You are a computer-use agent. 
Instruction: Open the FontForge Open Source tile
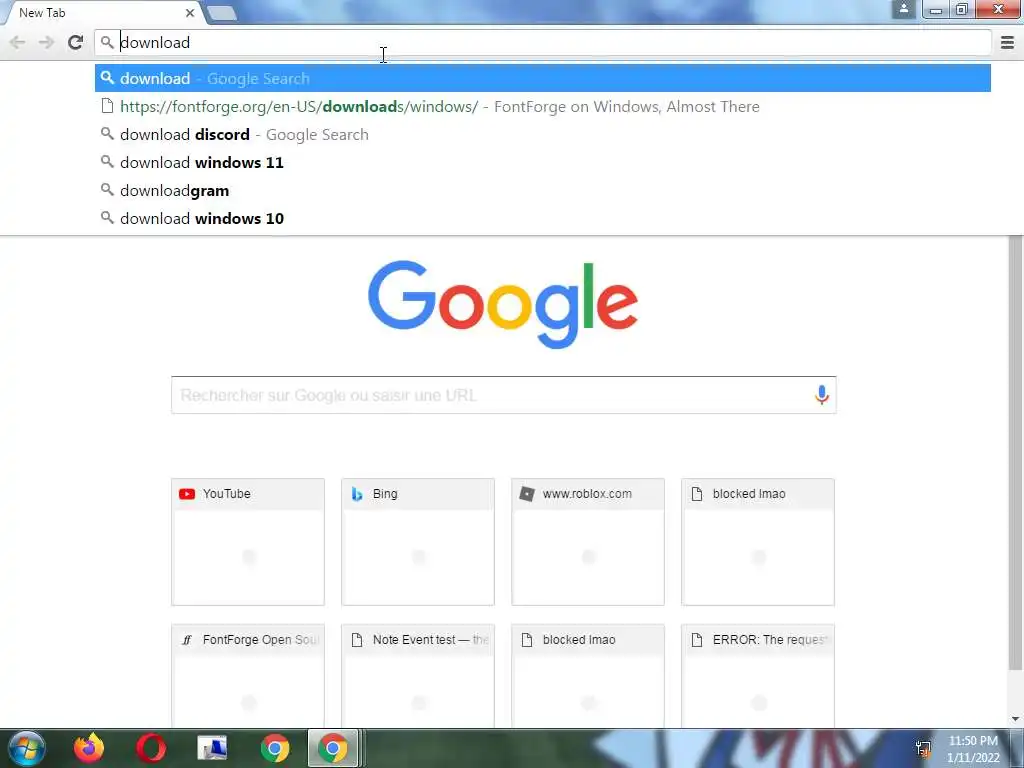click(x=248, y=676)
